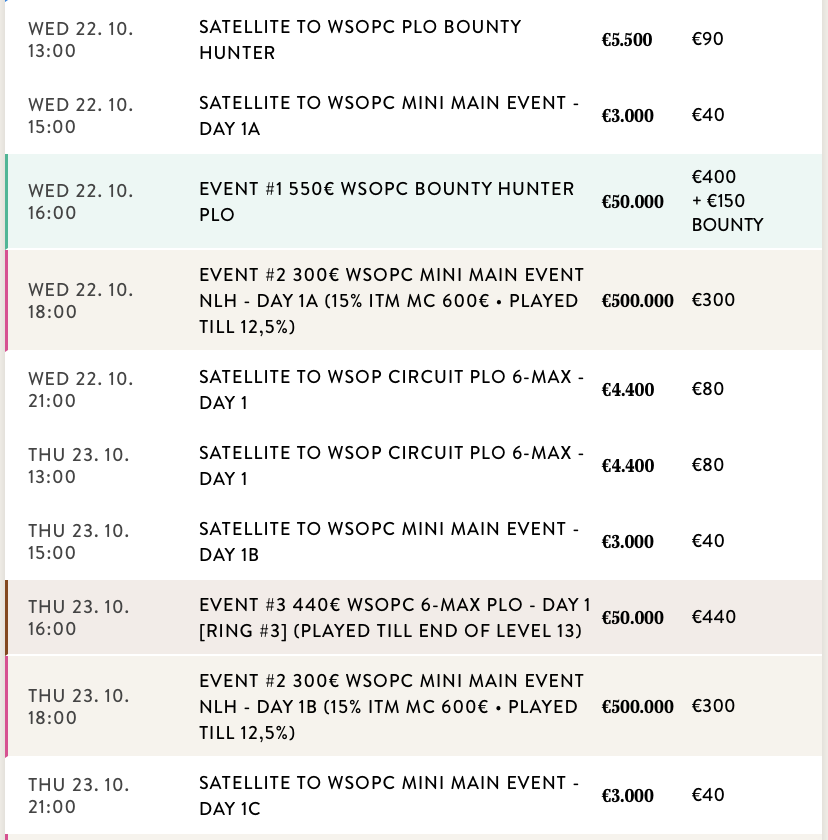
Task: Open Satellite to WSOPC PLO Bounty Hunter event
Action: point(360,40)
